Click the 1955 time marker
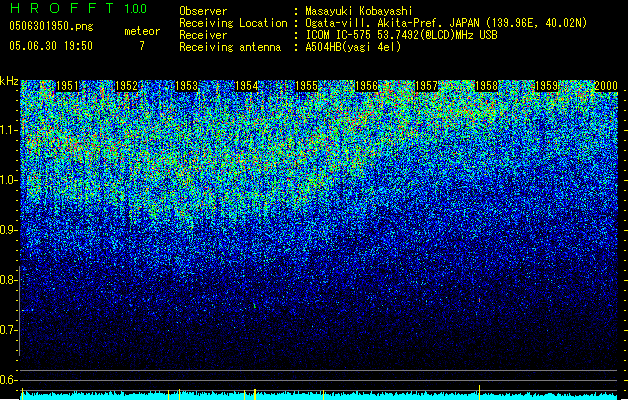629x400 pixels. (x=306, y=86)
